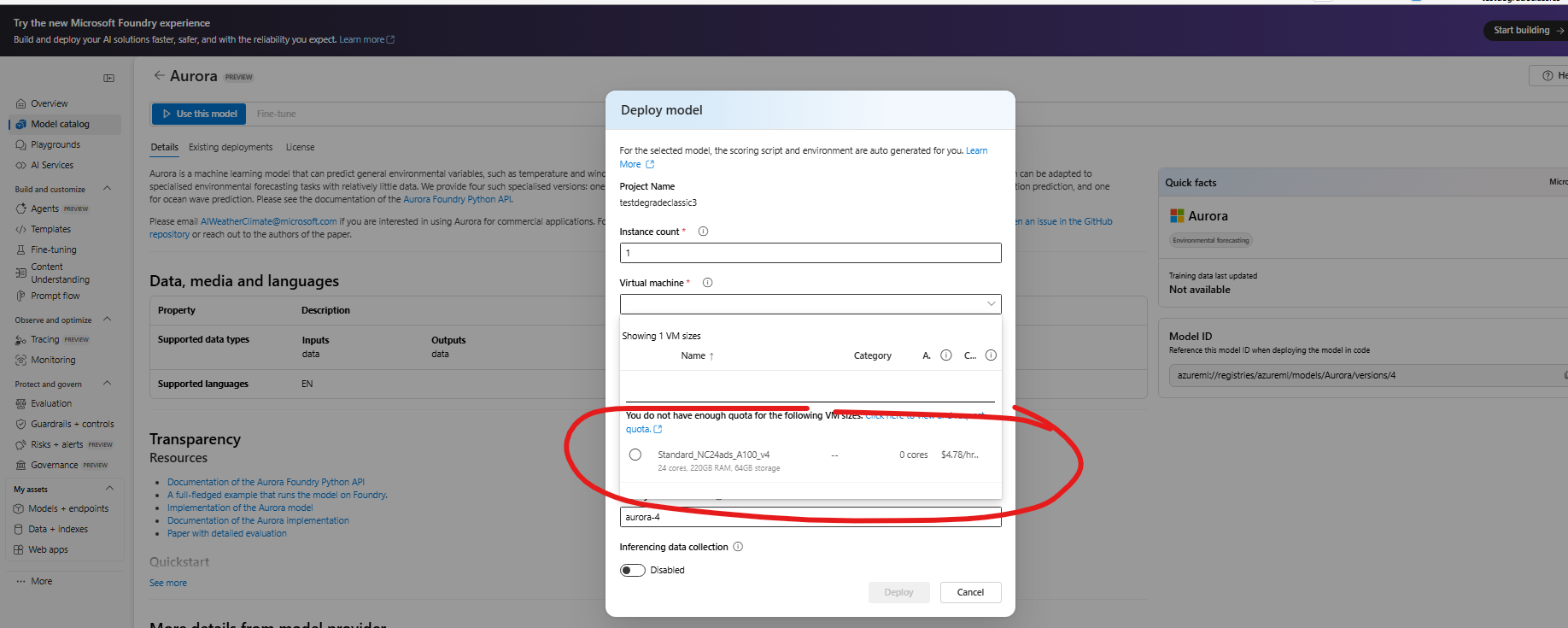
Task: Click the back arrow next to Aurora
Action: coord(159,75)
